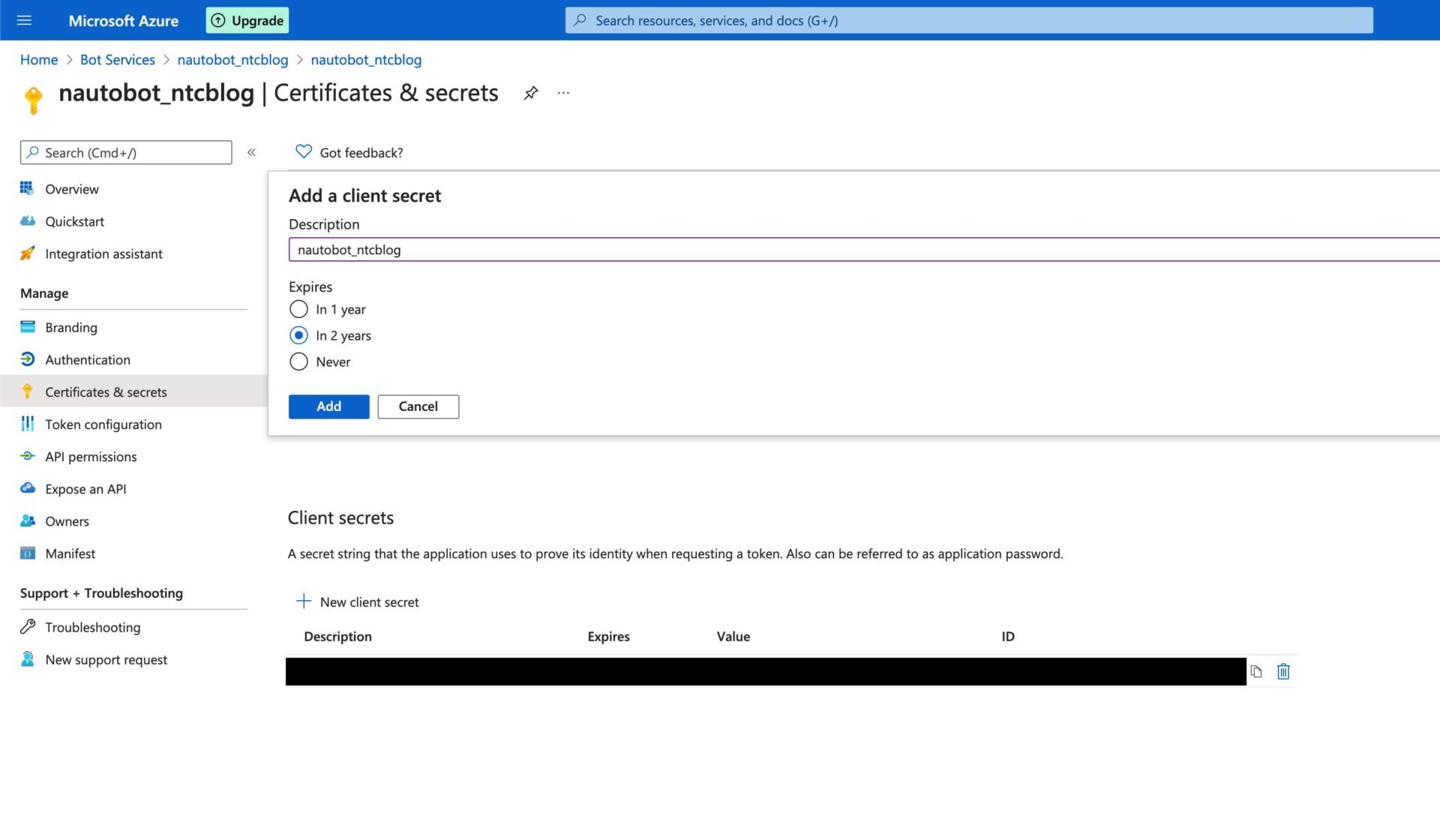This screenshot has height=840, width=1440.
Task: Select Troubleshooting under Support
Action: tap(92, 627)
